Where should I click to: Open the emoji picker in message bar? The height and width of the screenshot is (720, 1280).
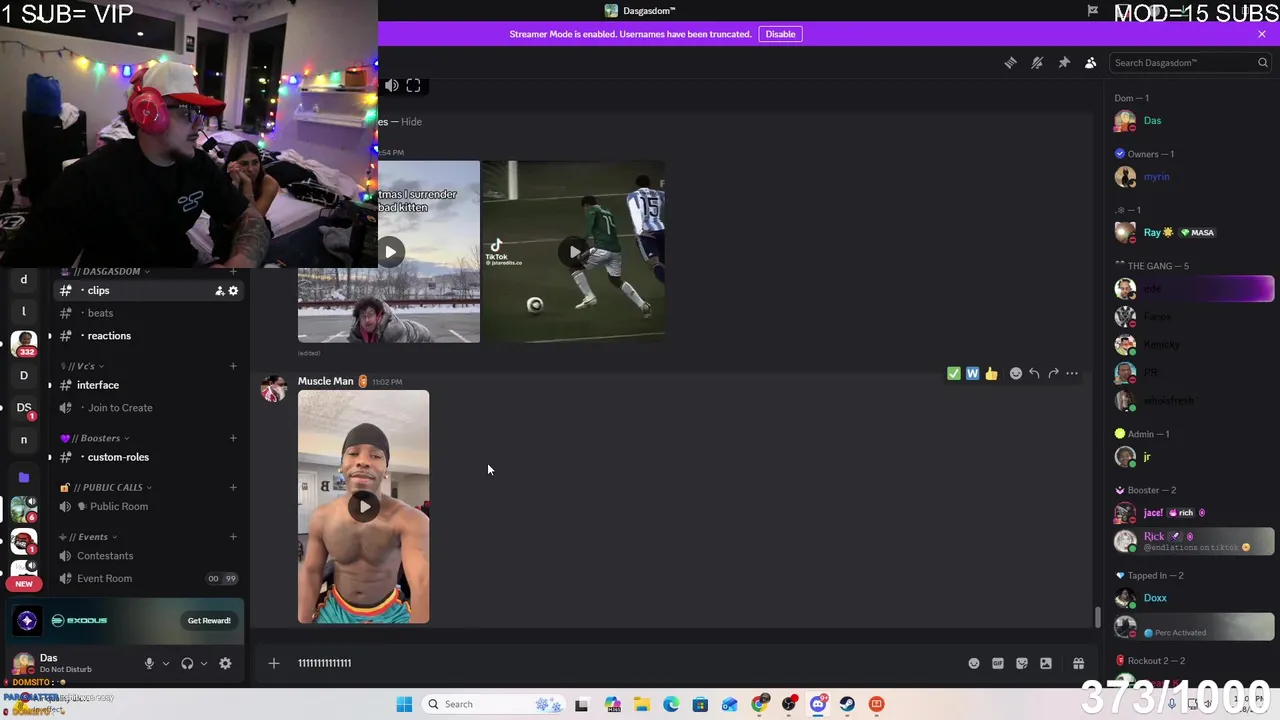point(974,663)
